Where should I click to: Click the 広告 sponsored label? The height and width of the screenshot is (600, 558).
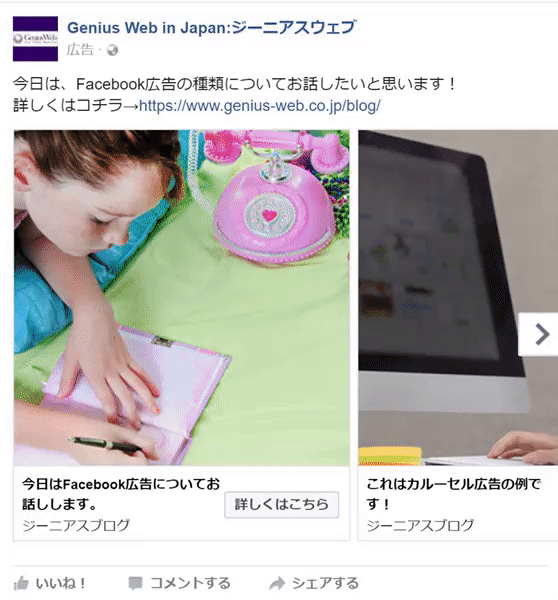pyautogui.click(x=80, y=50)
